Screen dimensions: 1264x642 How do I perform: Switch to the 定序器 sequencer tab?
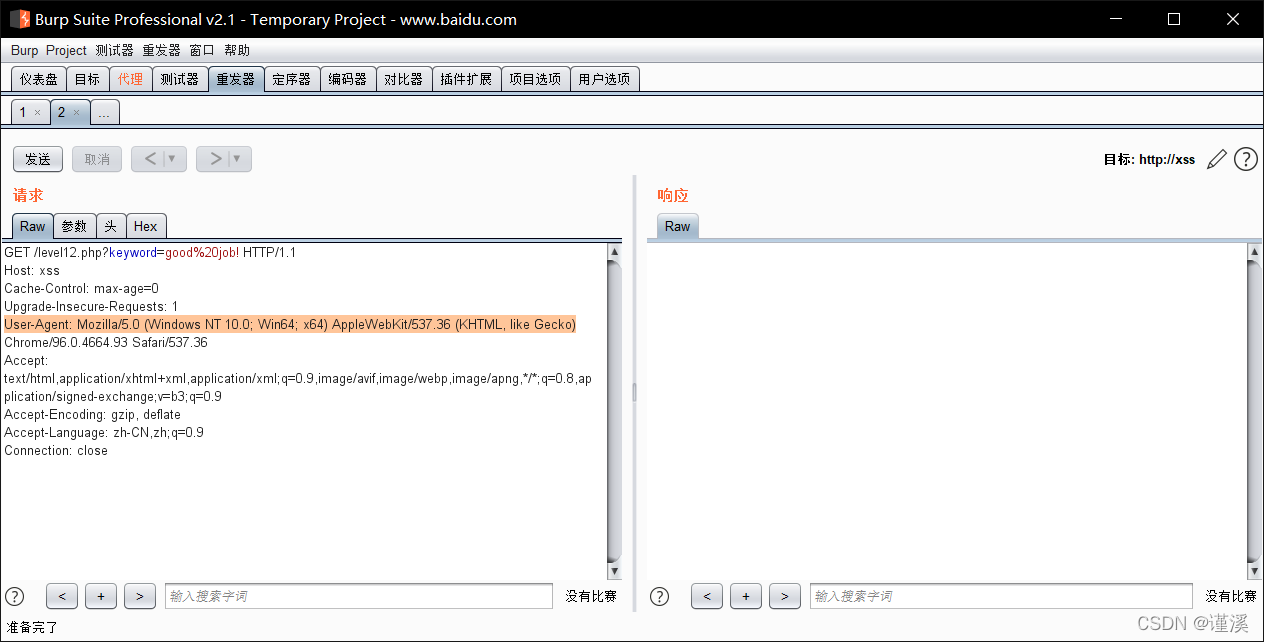coord(292,79)
